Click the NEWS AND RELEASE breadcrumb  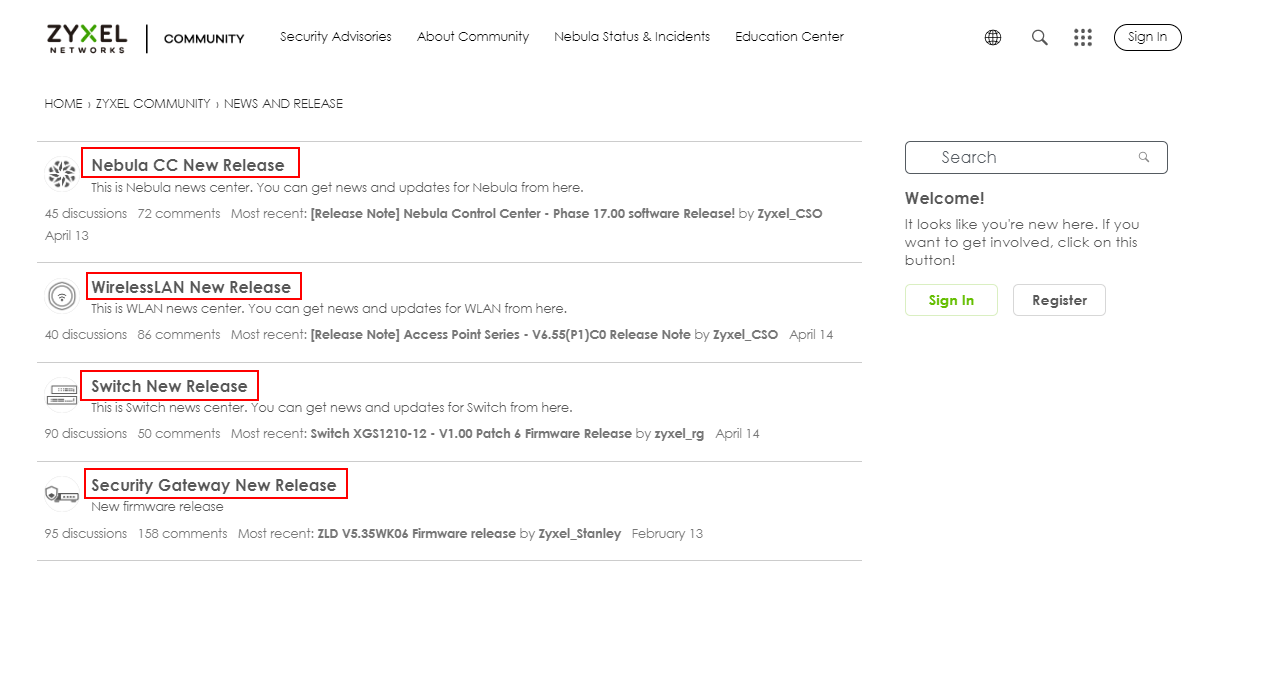click(283, 104)
